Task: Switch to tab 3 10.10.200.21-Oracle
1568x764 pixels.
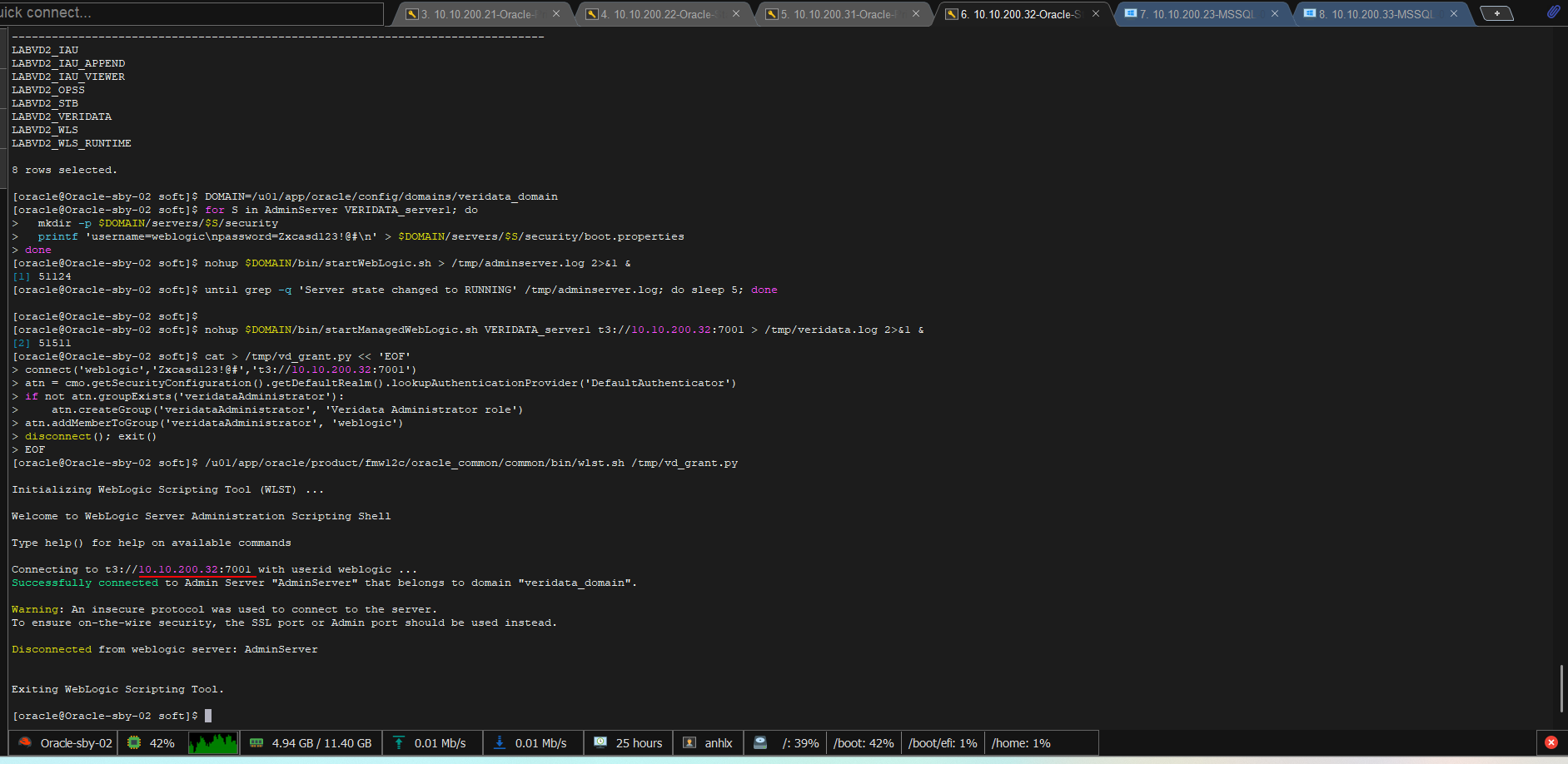Action: click(x=480, y=14)
